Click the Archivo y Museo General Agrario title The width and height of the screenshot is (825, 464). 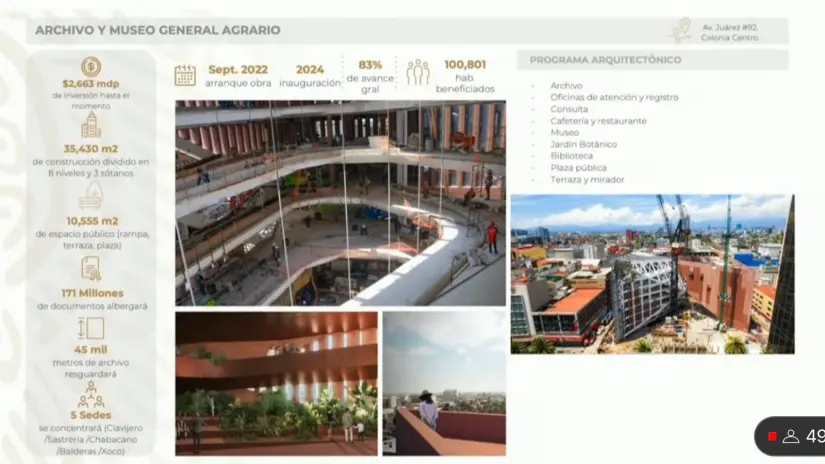[158, 30]
